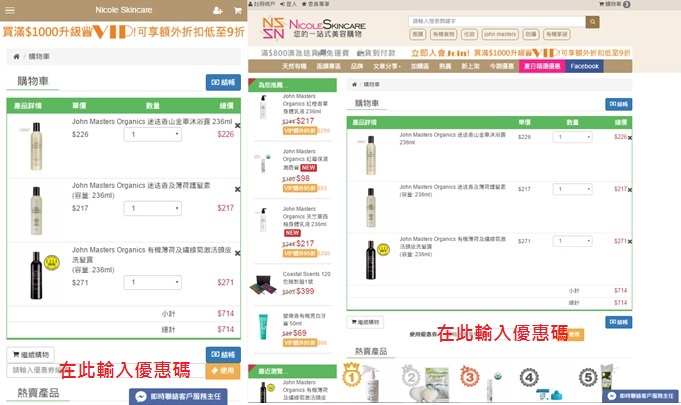
Task: Click 登入 login link in desktop top bar
Action: click(288, 4)
